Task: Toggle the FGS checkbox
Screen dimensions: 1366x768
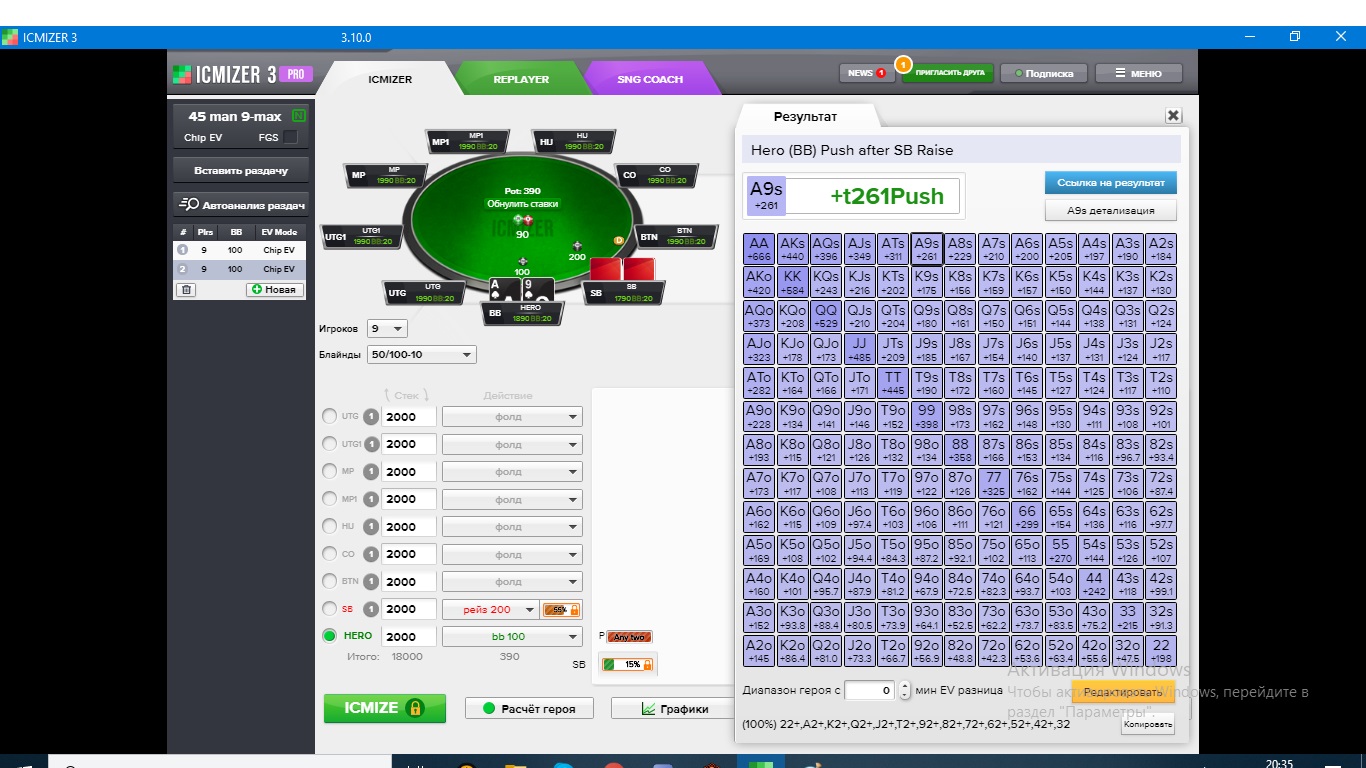Action: coord(290,137)
